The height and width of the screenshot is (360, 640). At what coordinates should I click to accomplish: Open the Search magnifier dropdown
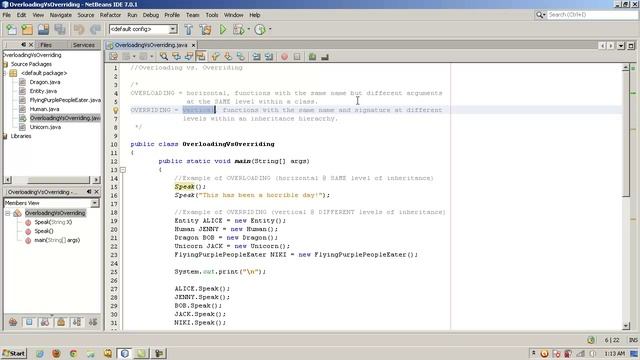point(540,15)
